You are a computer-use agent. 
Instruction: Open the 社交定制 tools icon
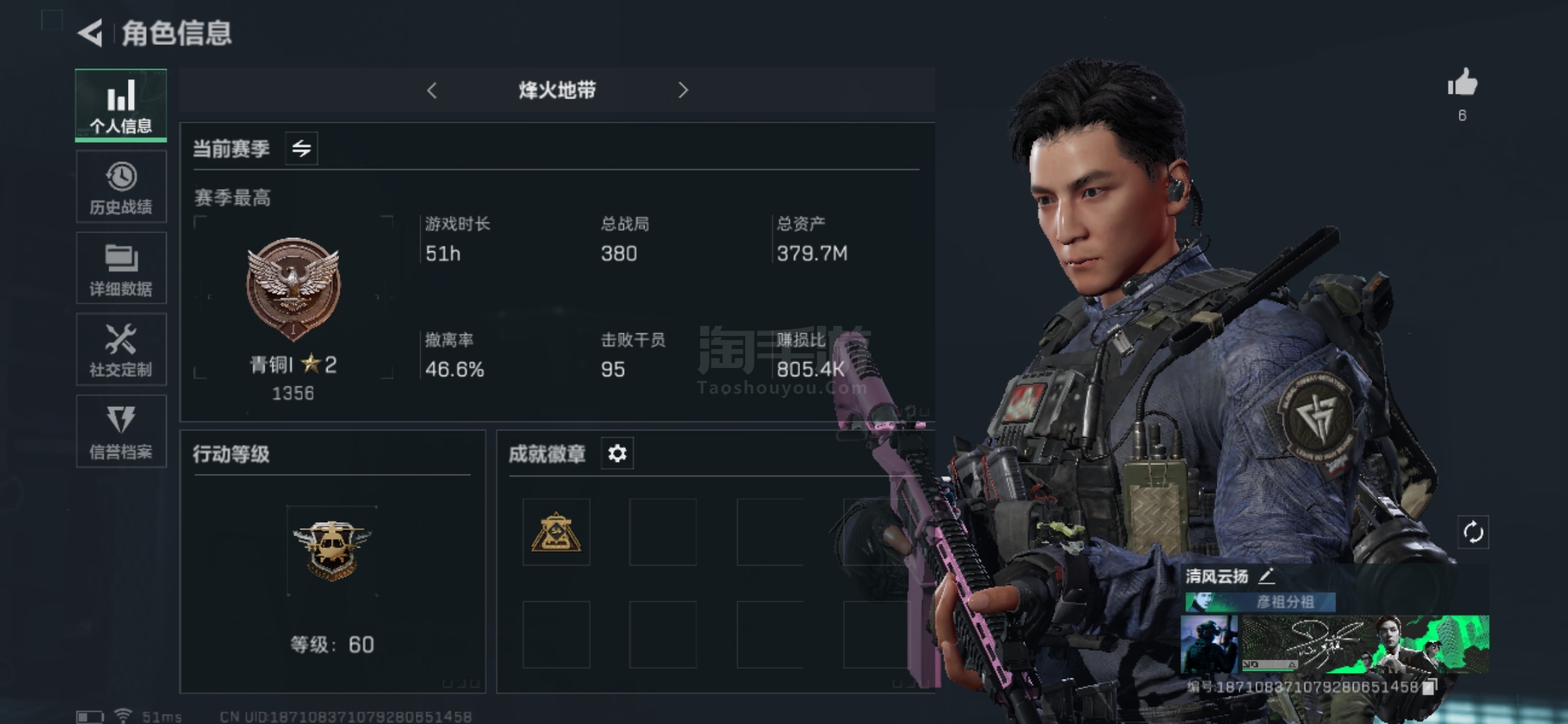(121, 349)
